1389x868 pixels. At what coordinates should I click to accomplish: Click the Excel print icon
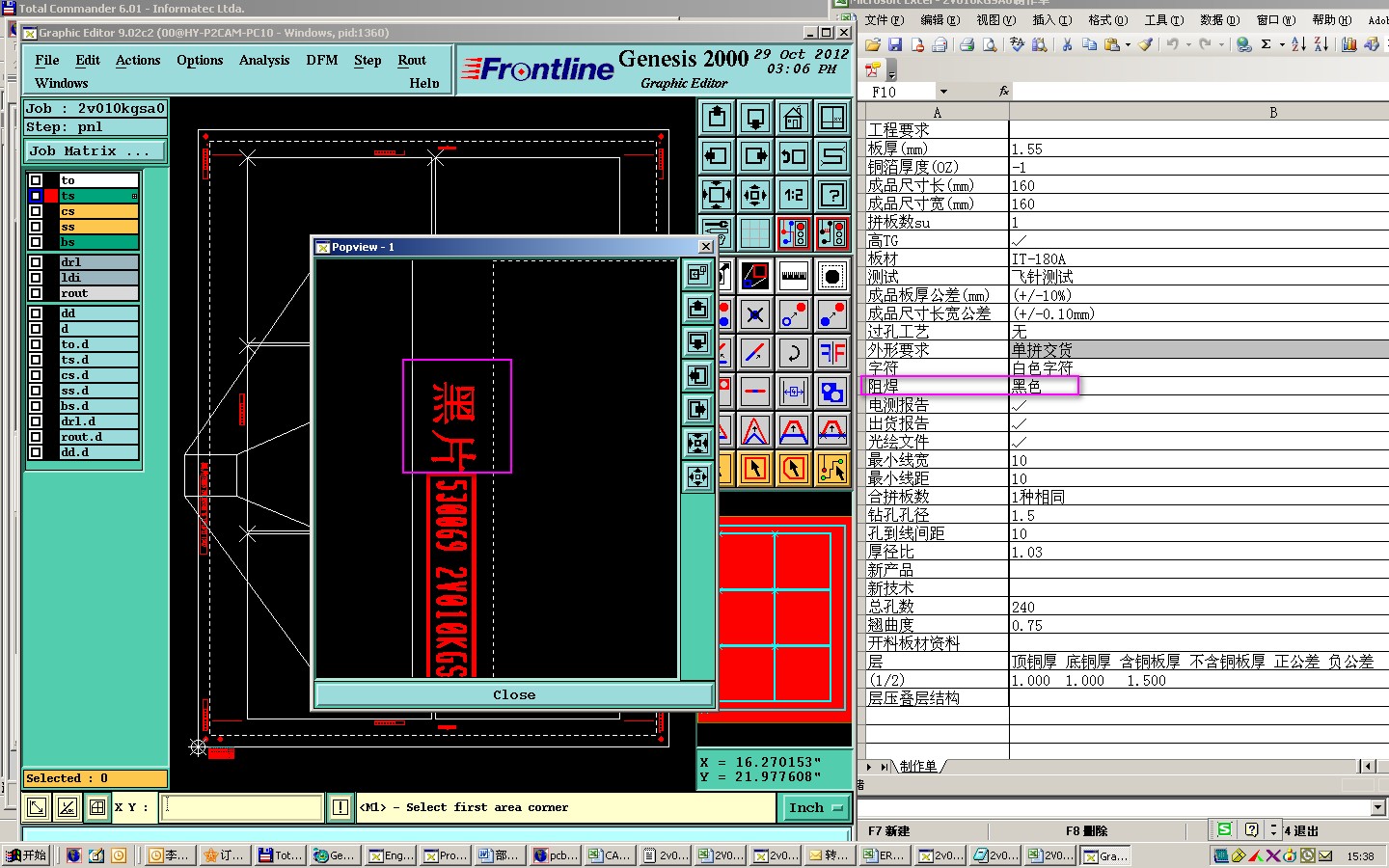pyautogui.click(x=967, y=44)
